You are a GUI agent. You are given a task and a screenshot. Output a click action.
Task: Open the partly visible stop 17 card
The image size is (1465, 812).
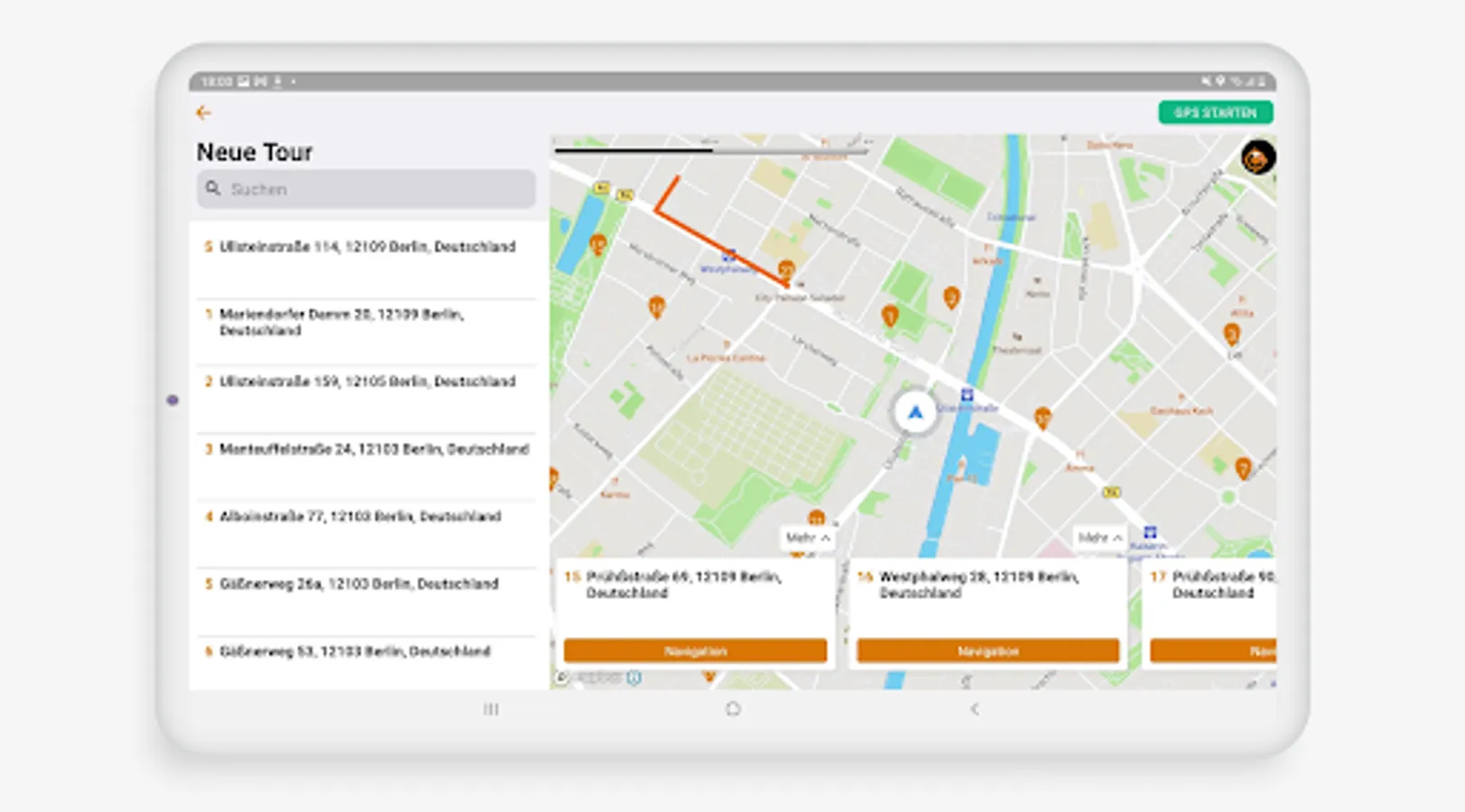[x=1210, y=614]
